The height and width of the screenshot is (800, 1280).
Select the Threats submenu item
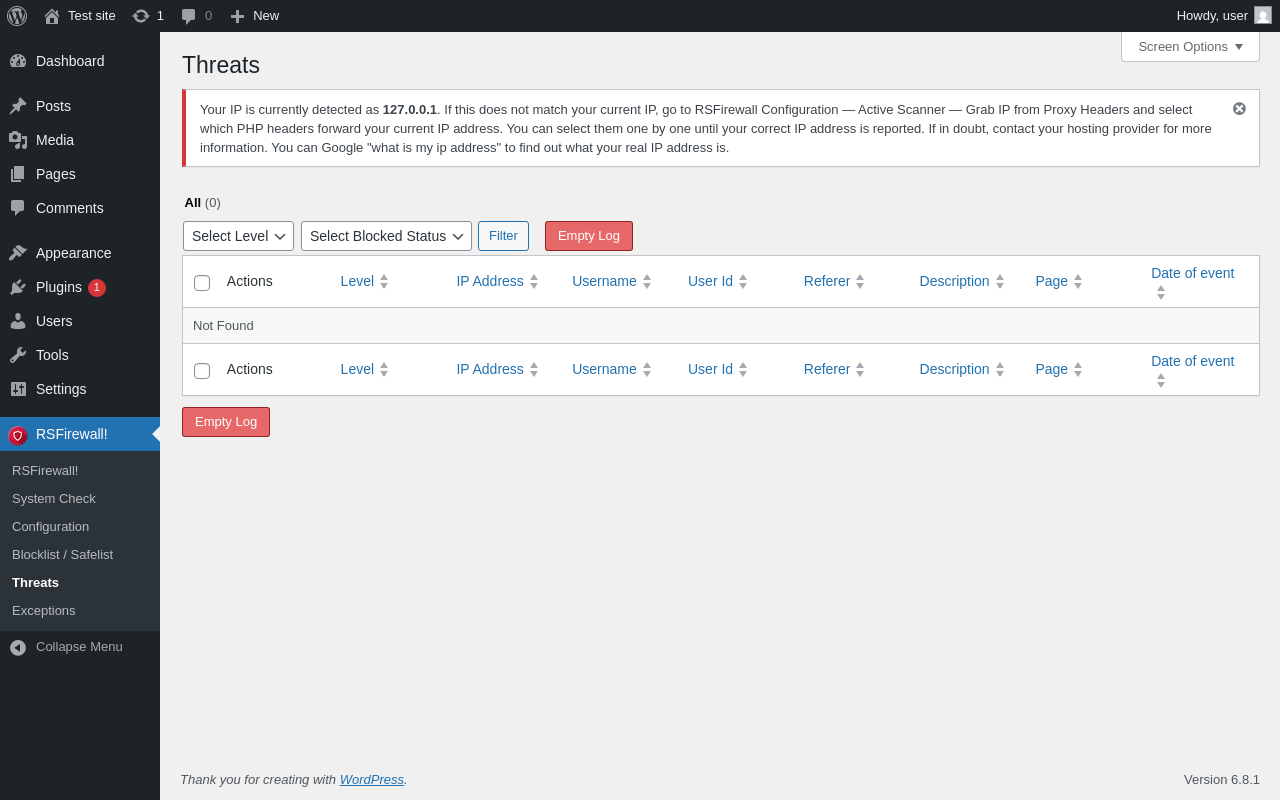35,582
